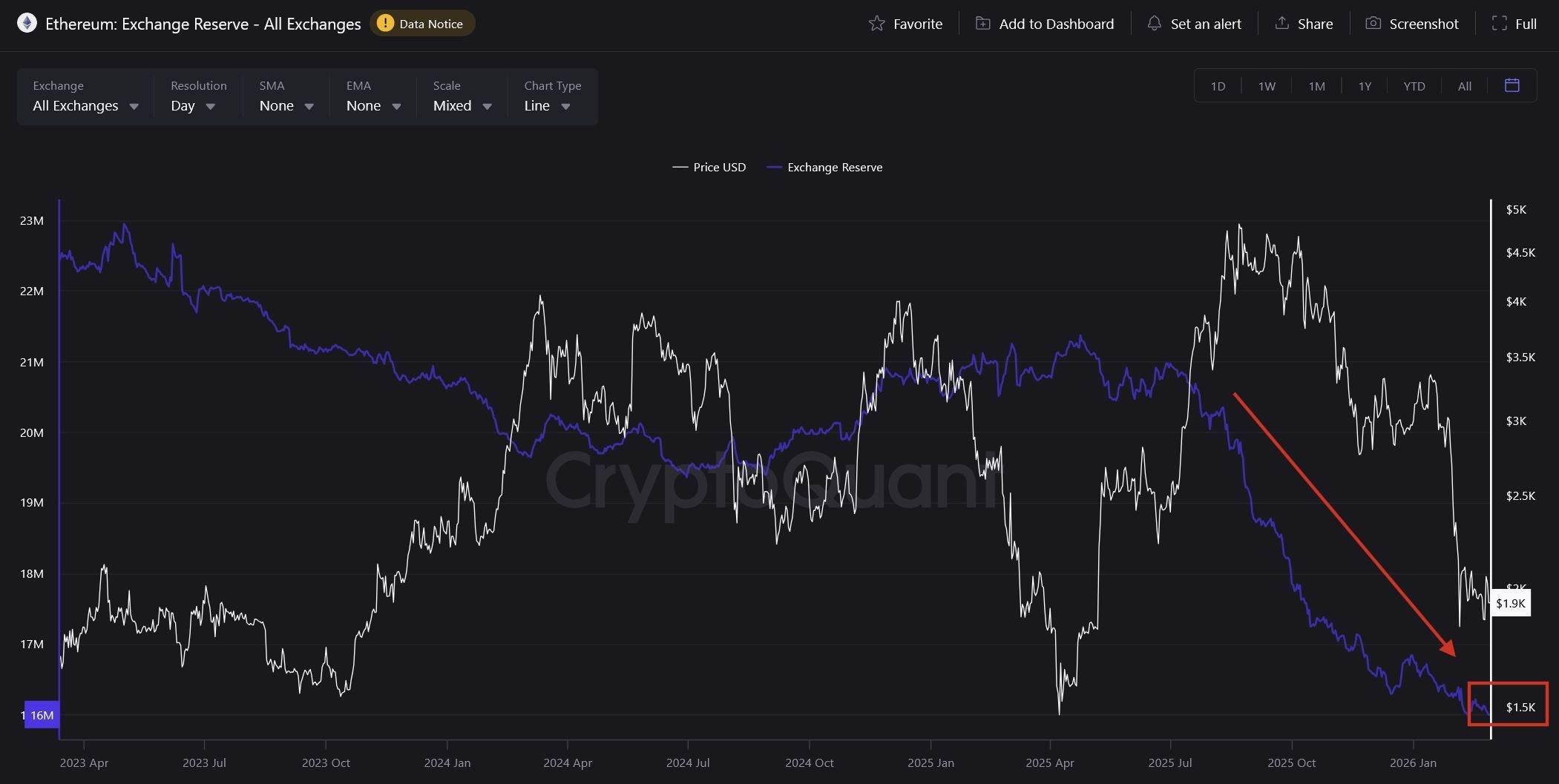Open the calendar date range picker
The height and width of the screenshot is (784, 1559).
1512,85
